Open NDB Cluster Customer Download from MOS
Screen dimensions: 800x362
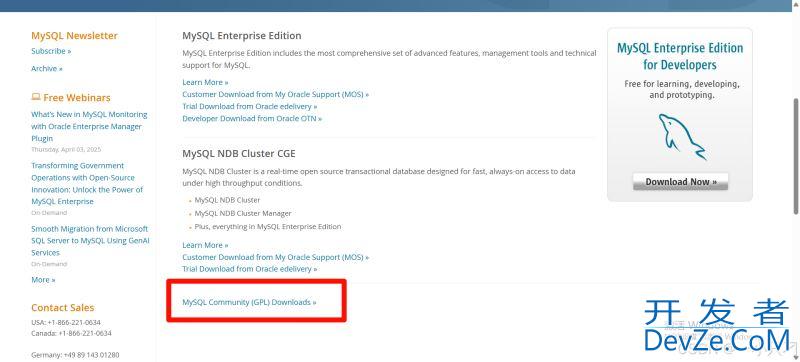tap(276, 257)
